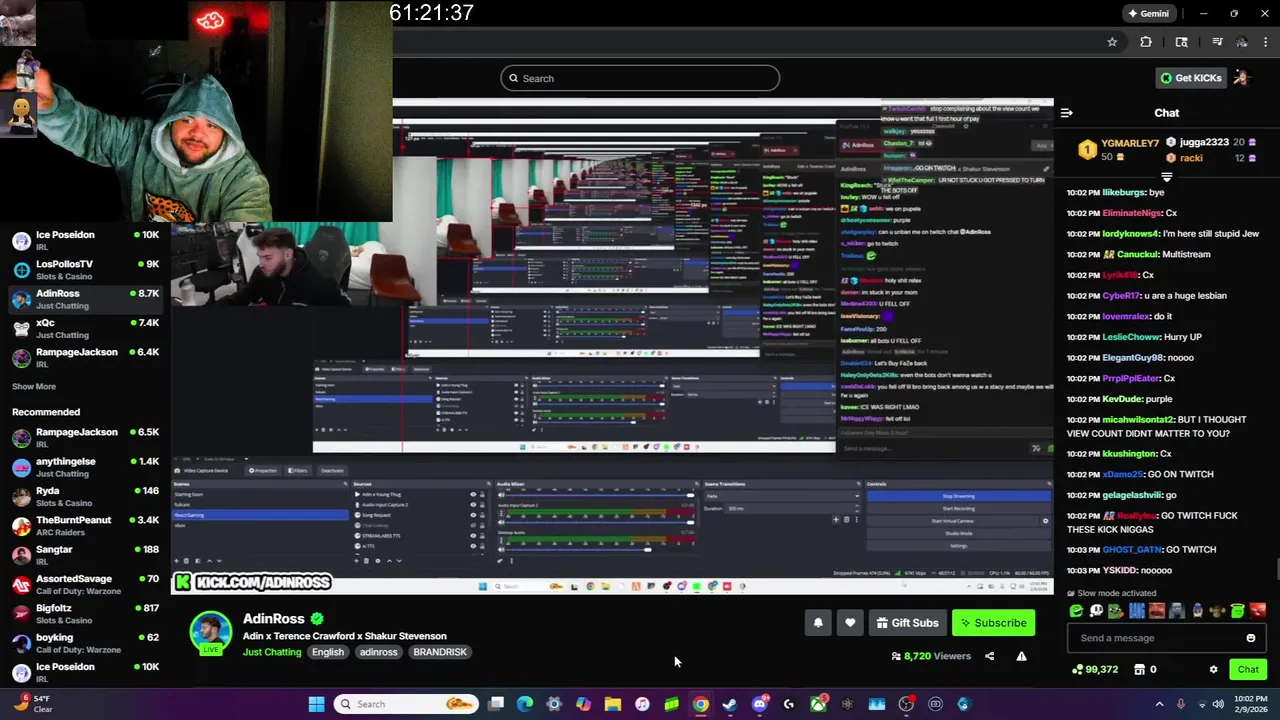Image resolution: width=1280 pixels, height=720 pixels.
Task: Open the Windows Start menu
Action: coord(316,704)
